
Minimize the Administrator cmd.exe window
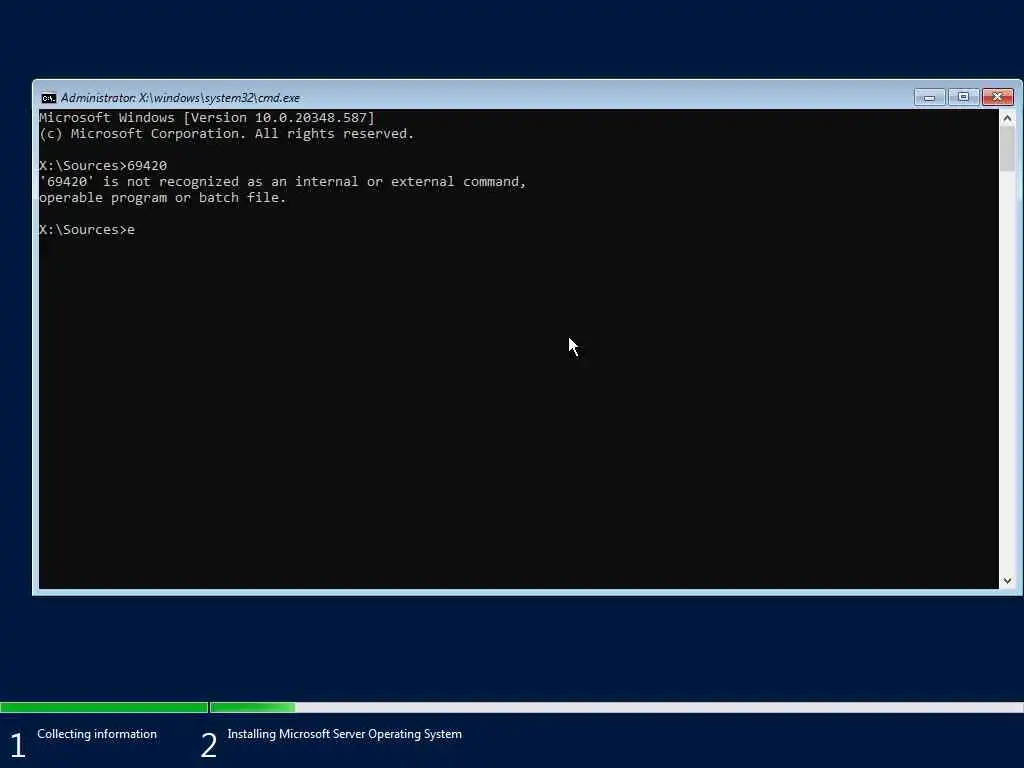[929, 97]
